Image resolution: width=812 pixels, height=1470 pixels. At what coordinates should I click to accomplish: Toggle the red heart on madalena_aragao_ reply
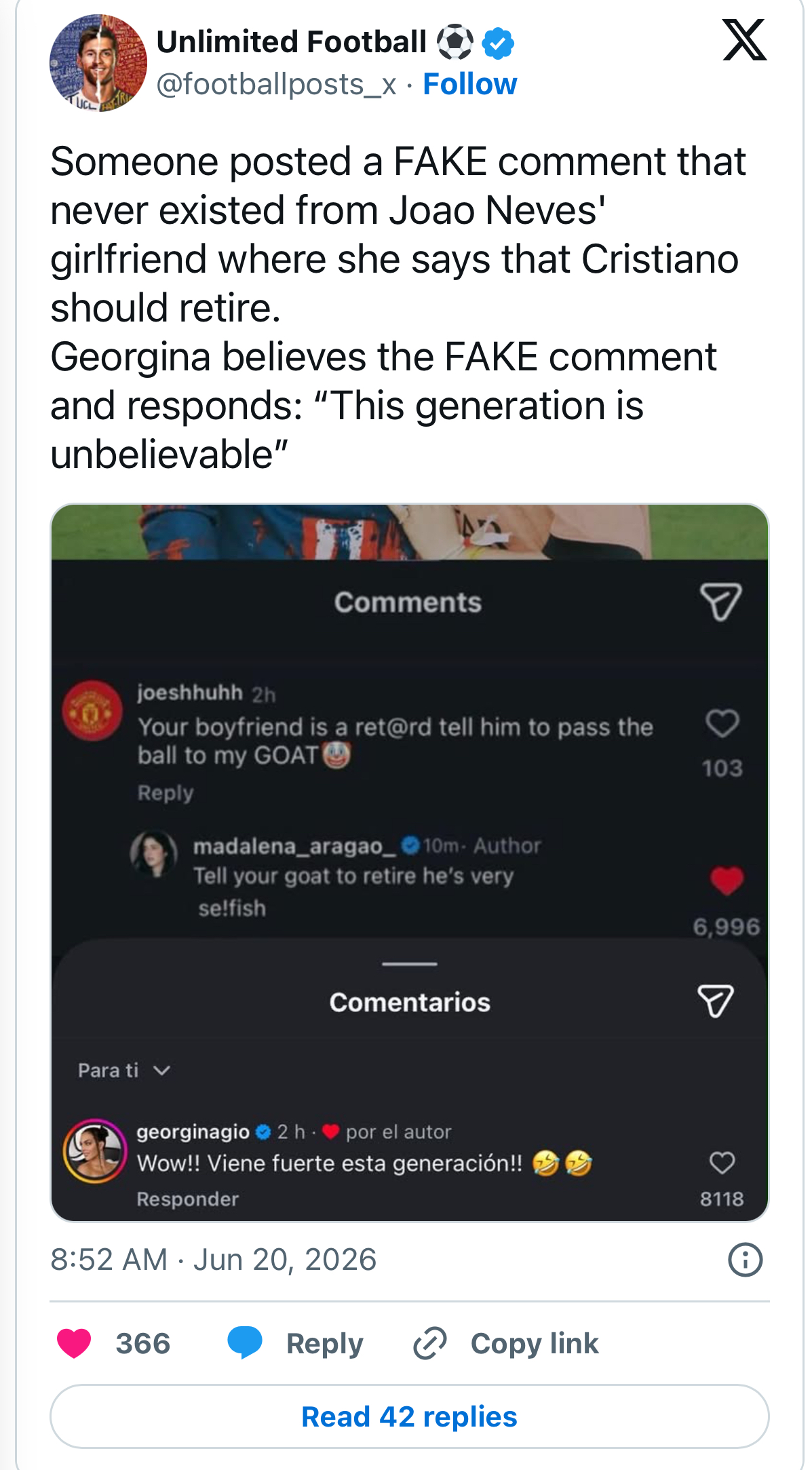pyautogui.click(x=727, y=881)
